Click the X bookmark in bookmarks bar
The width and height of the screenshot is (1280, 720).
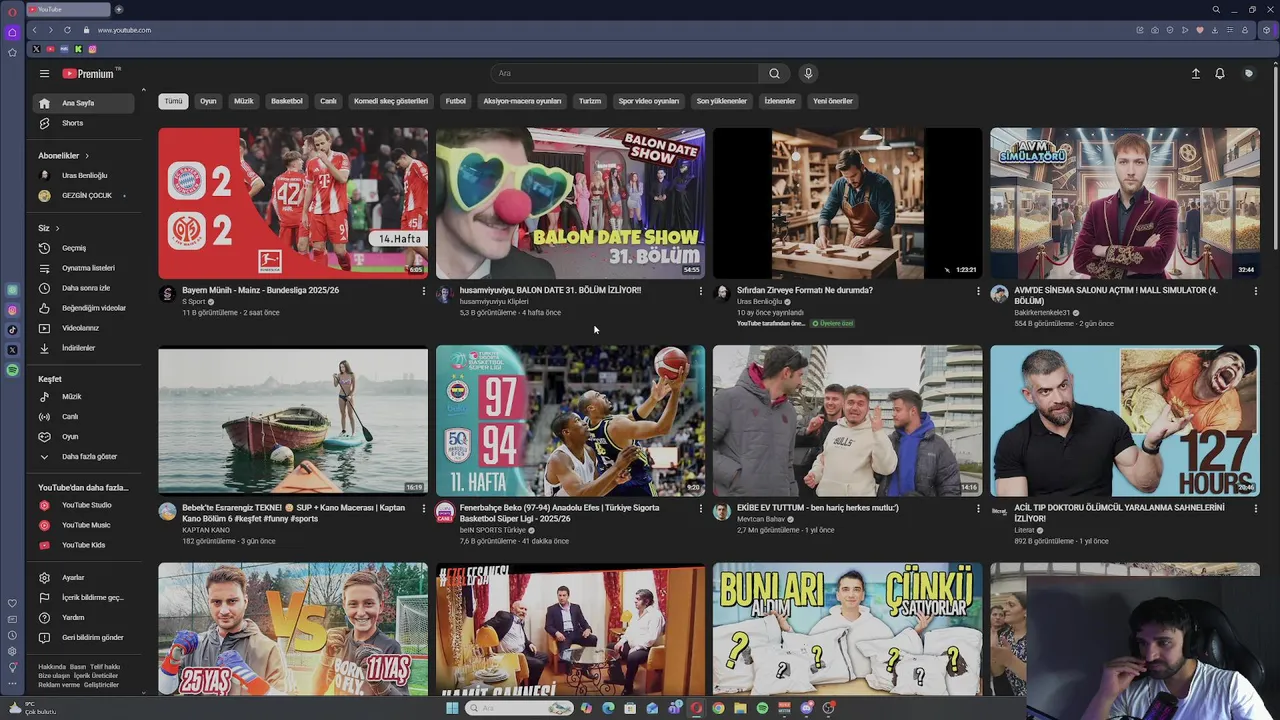pos(36,49)
